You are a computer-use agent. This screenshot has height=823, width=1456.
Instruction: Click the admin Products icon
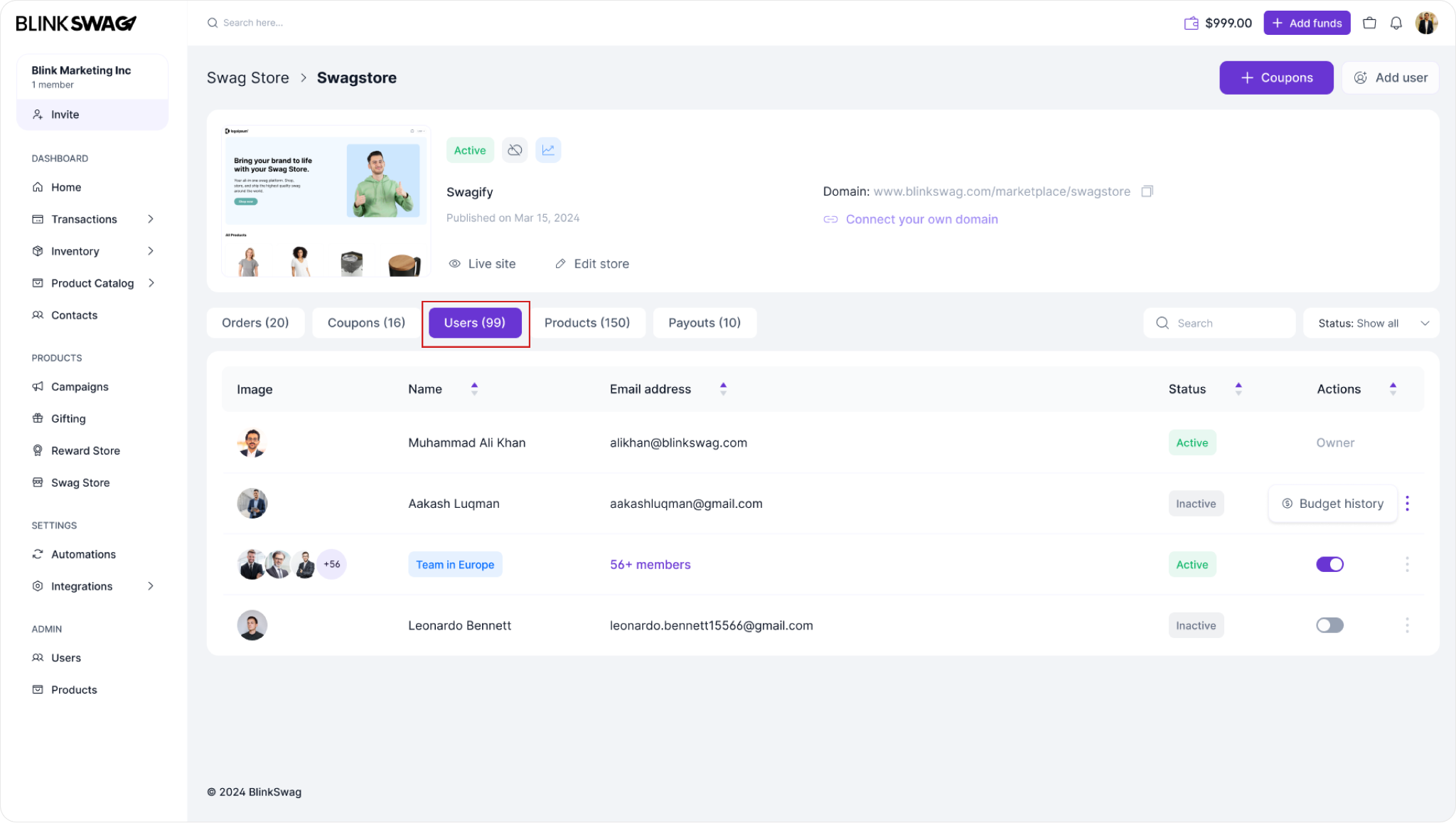tap(38, 690)
